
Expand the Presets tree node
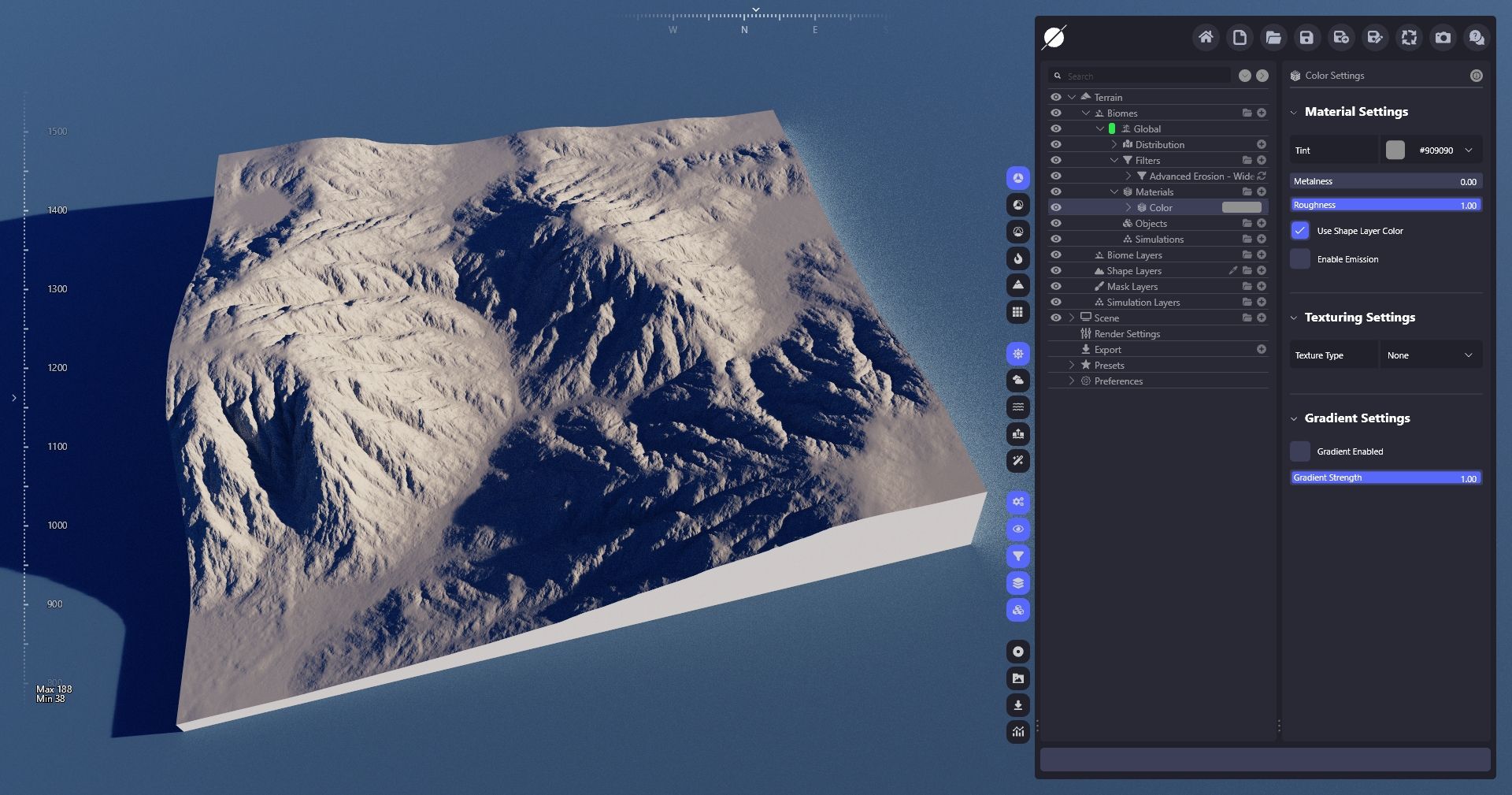pos(1072,366)
